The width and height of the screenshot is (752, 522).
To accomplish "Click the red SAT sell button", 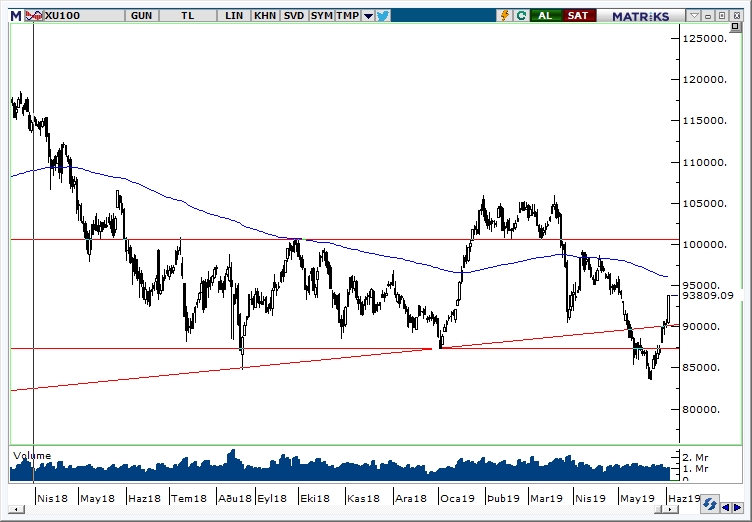I will pos(578,16).
